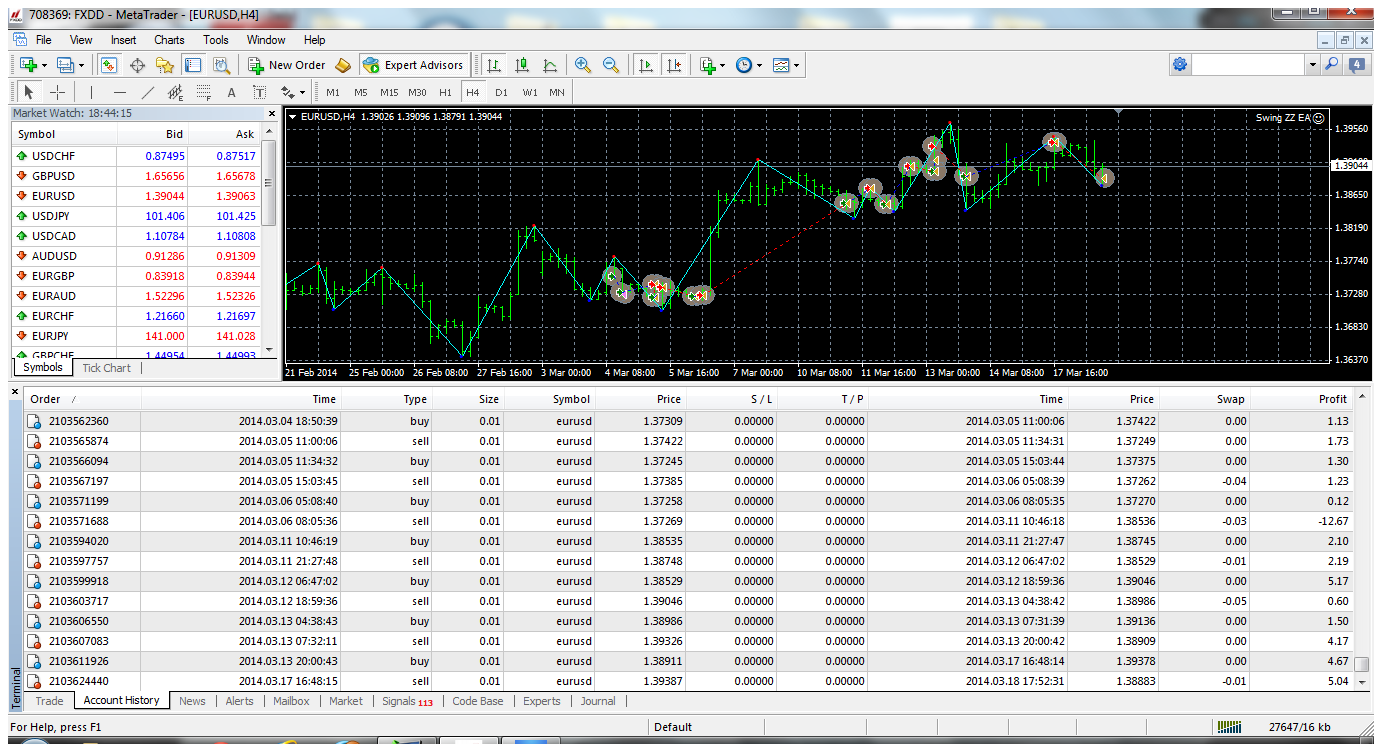Screen dimensions: 1382x744
Task: Select the Crosshair cursor tool
Action: click(x=57, y=92)
